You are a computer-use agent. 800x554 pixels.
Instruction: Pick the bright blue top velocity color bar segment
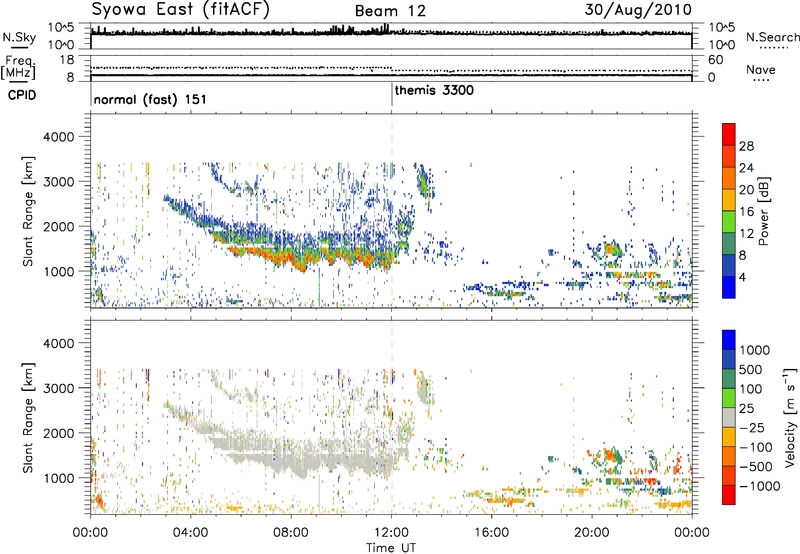[x=729, y=340]
